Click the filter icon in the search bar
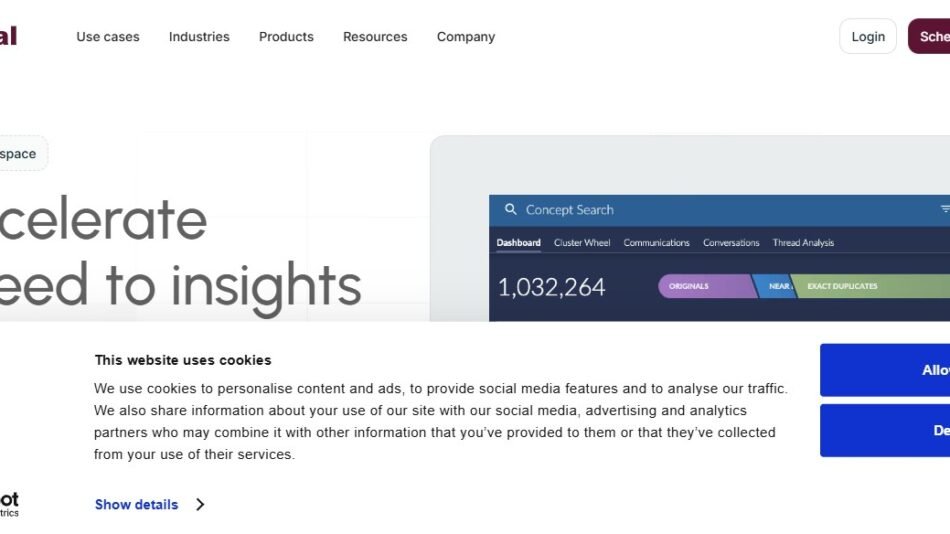The width and height of the screenshot is (950, 534). (944, 210)
